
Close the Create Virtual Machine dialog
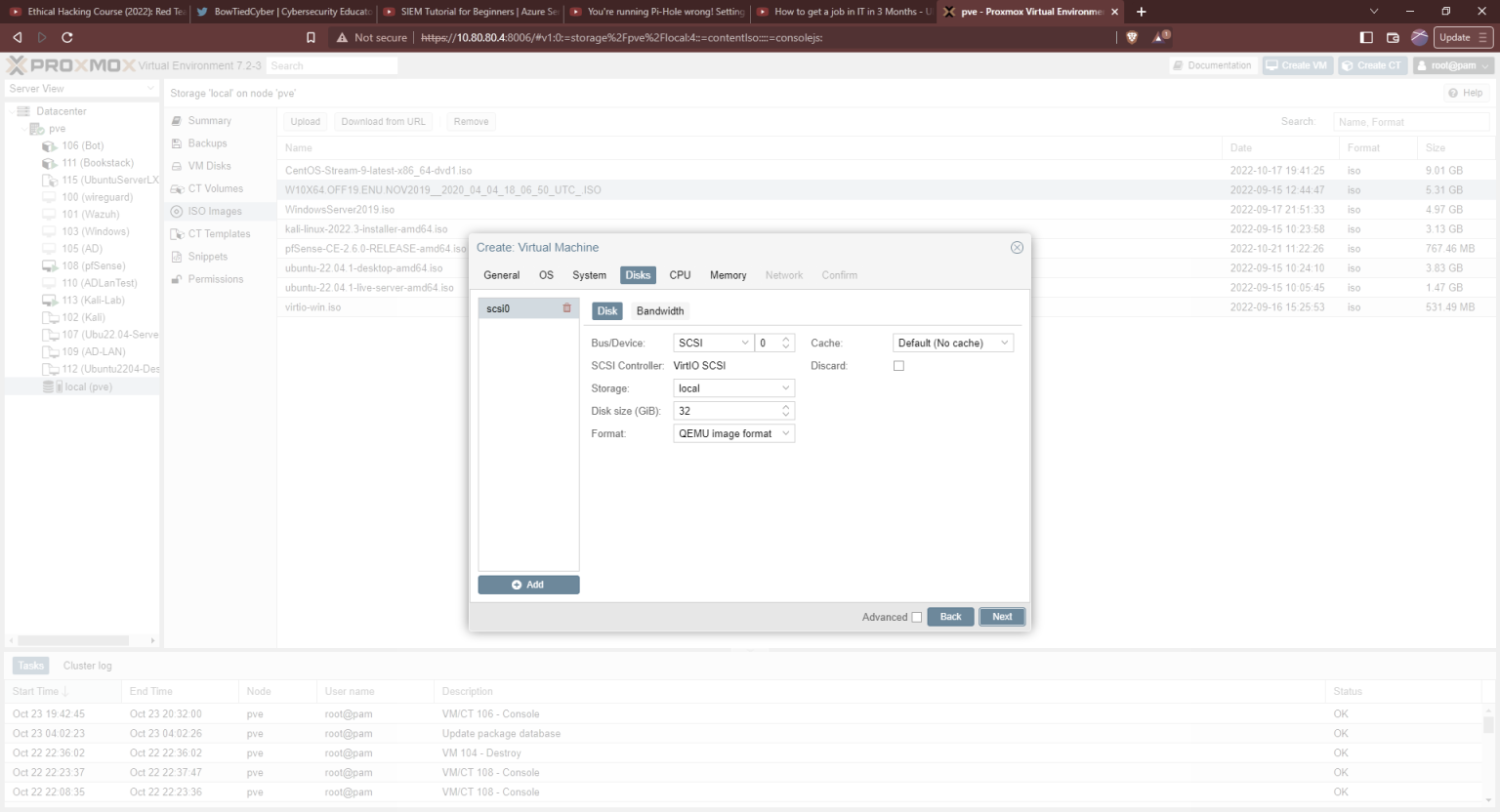click(x=1017, y=248)
